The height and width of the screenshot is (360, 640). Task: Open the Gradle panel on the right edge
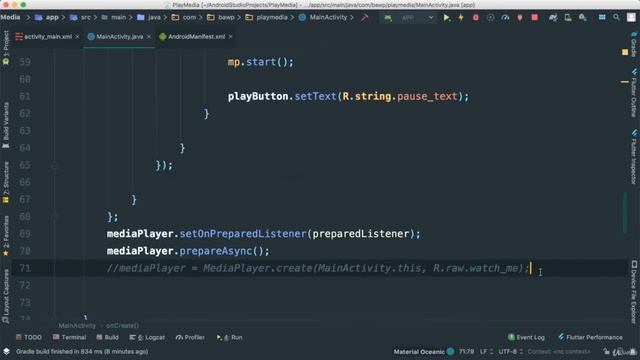pyautogui.click(x=634, y=44)
